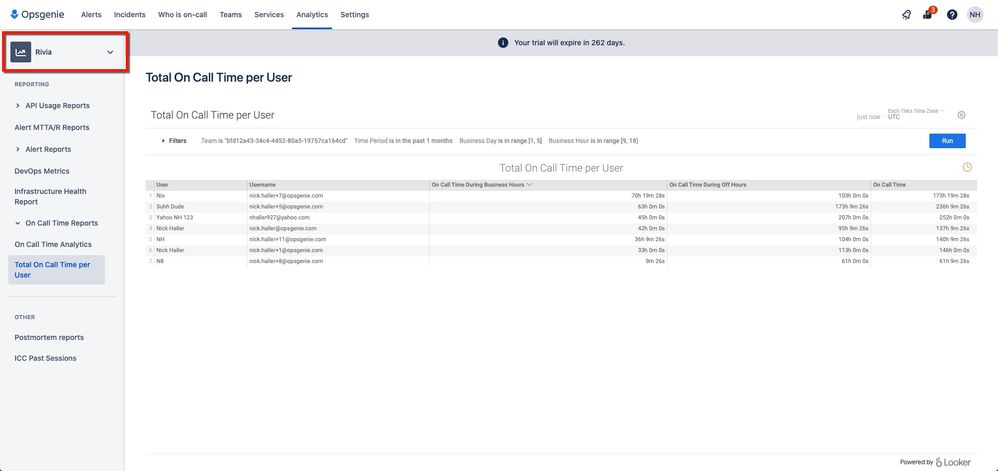
Task: Click the user cell 'Yahoo NH 123'
Action: pyautogui.click(x=174, y=217)
